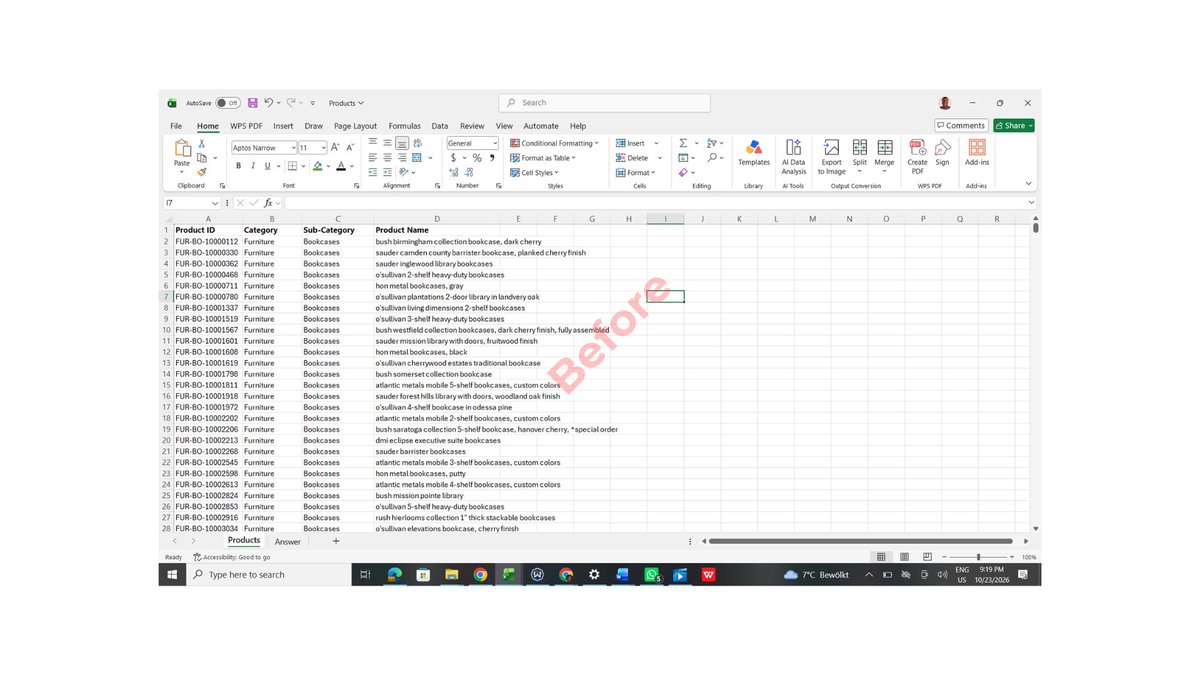Toggle Top Align button
This screenshot has width=1200, height=675.
[372, 143]
